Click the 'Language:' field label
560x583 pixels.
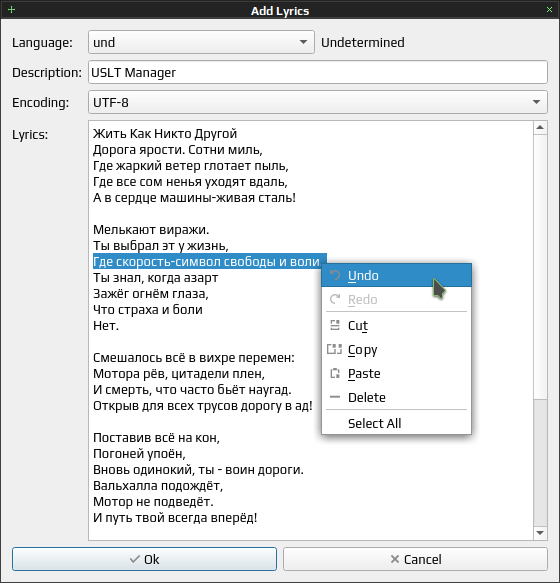pos(42,42)
